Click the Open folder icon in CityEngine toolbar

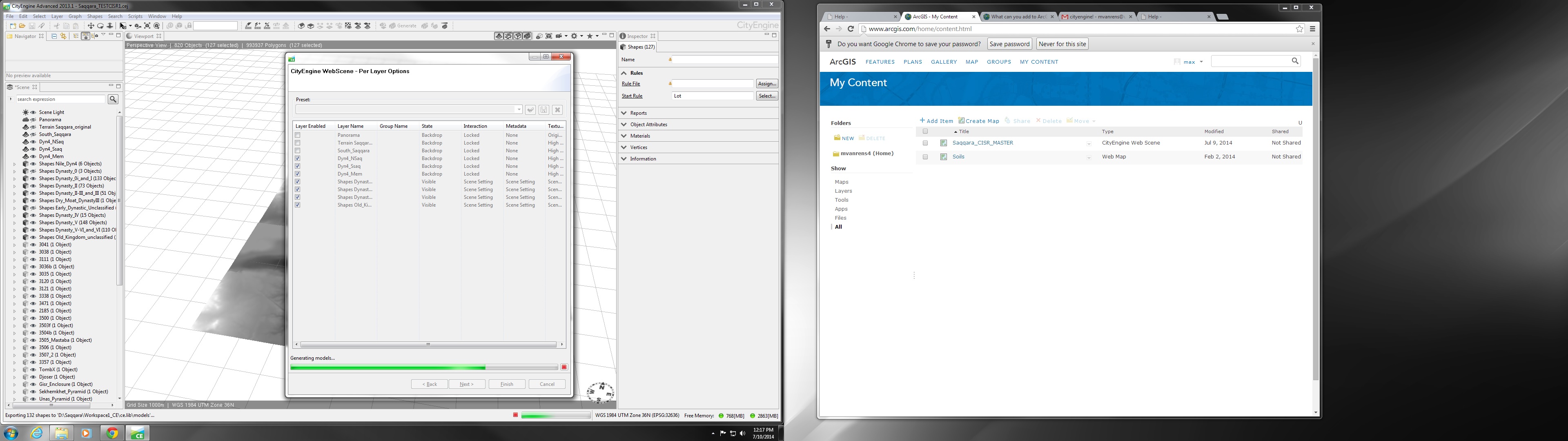(x=22, y=26)
